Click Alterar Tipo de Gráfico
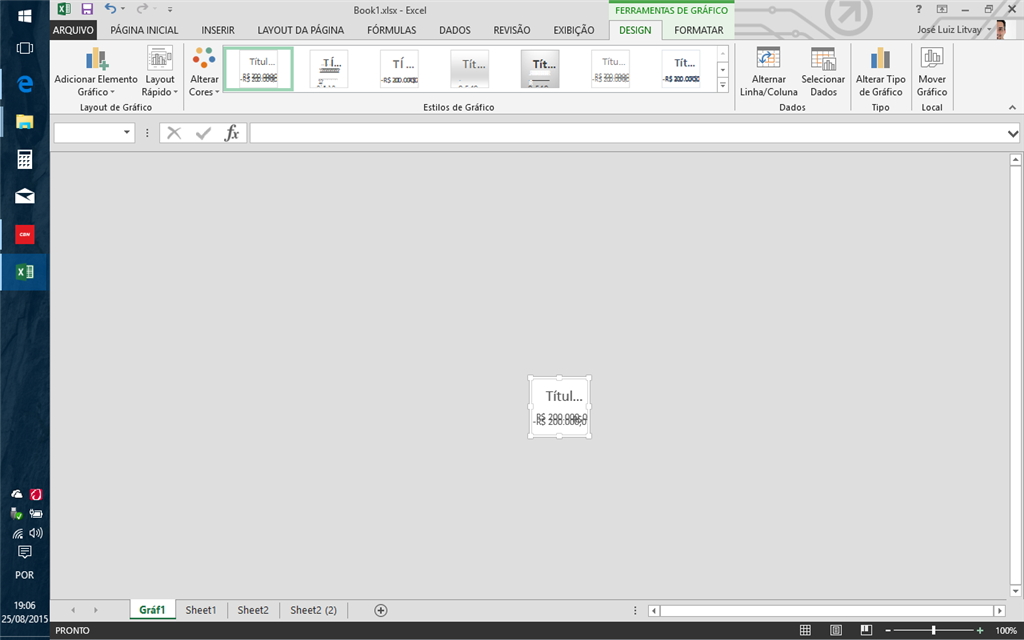1024x640 pixels. [880, 71]
